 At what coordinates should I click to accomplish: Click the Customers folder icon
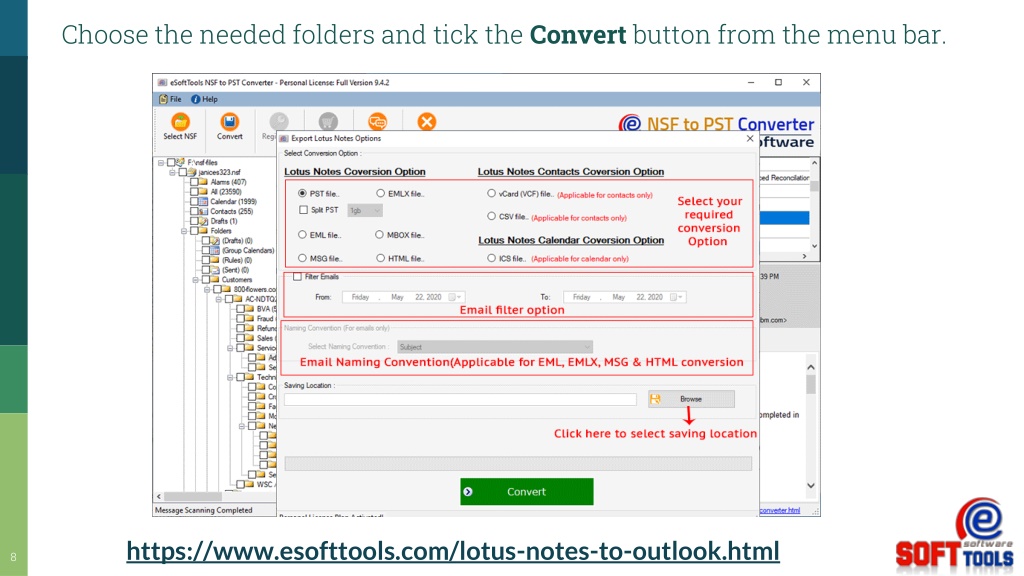click(x=216, y=280)
